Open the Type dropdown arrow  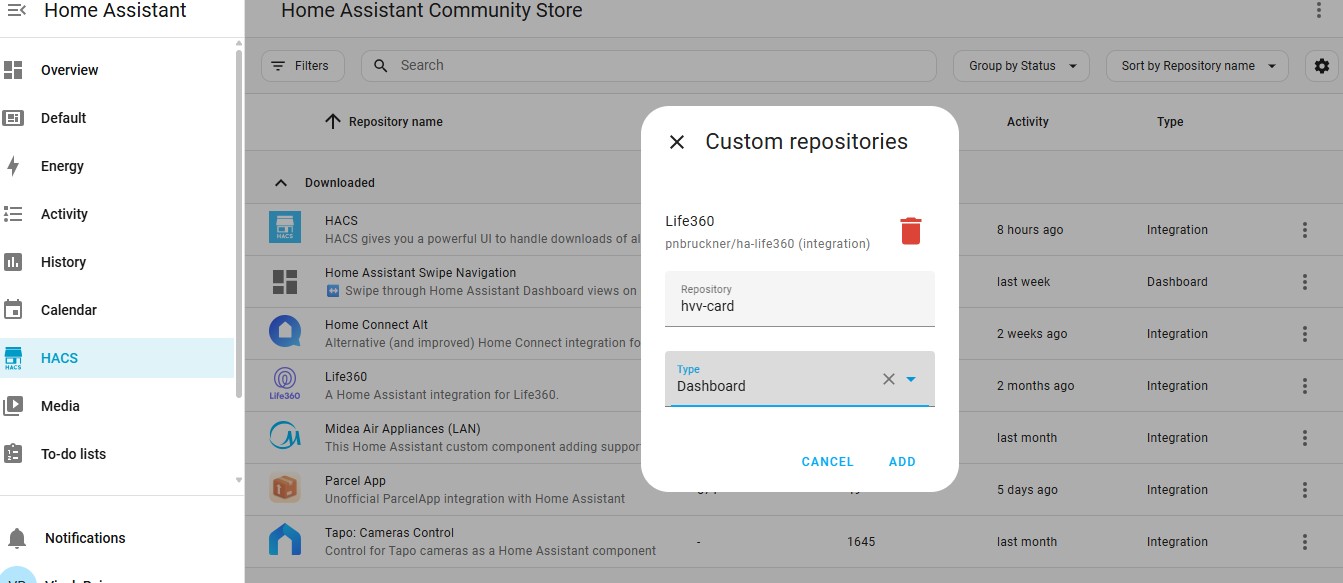point(911,379)
